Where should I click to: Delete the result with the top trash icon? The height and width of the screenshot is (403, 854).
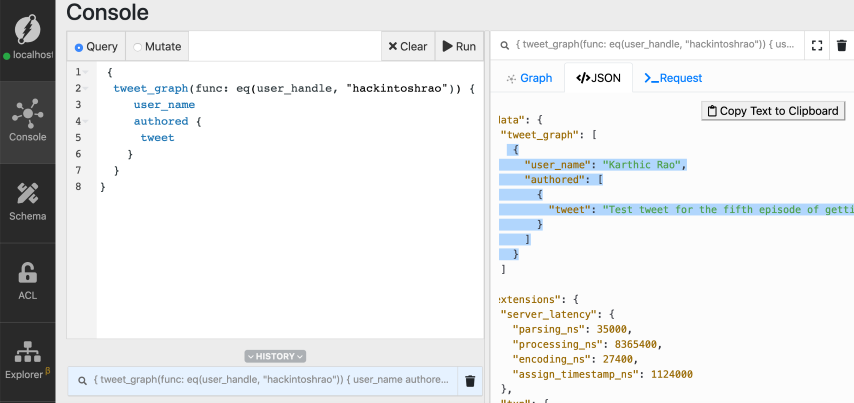tap(841, 46)
